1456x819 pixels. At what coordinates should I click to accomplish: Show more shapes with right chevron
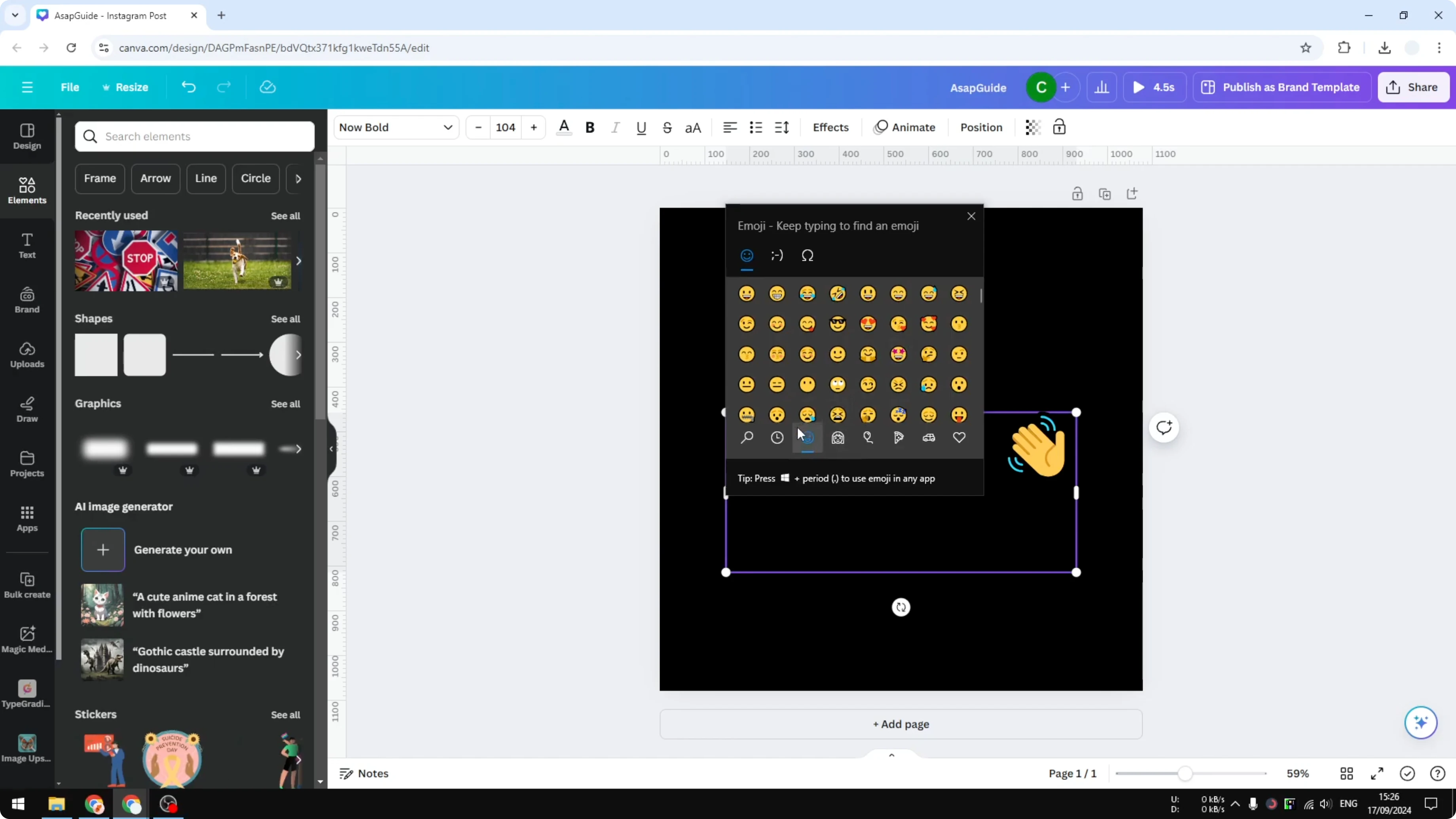coord(298,355)
